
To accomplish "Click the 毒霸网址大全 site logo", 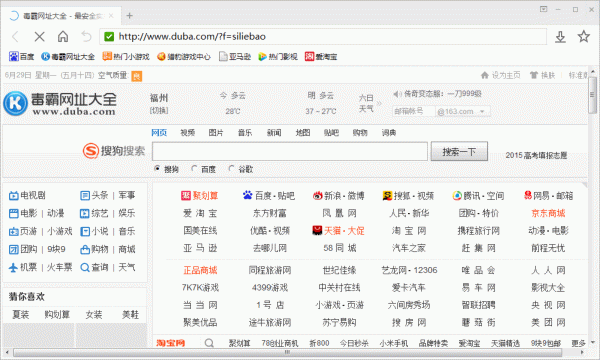I will tap(60, 103).
